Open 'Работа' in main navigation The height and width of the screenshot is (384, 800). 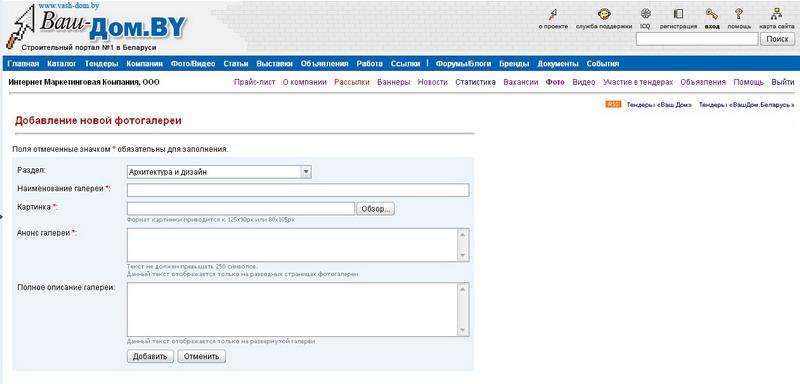coord(369,64)
